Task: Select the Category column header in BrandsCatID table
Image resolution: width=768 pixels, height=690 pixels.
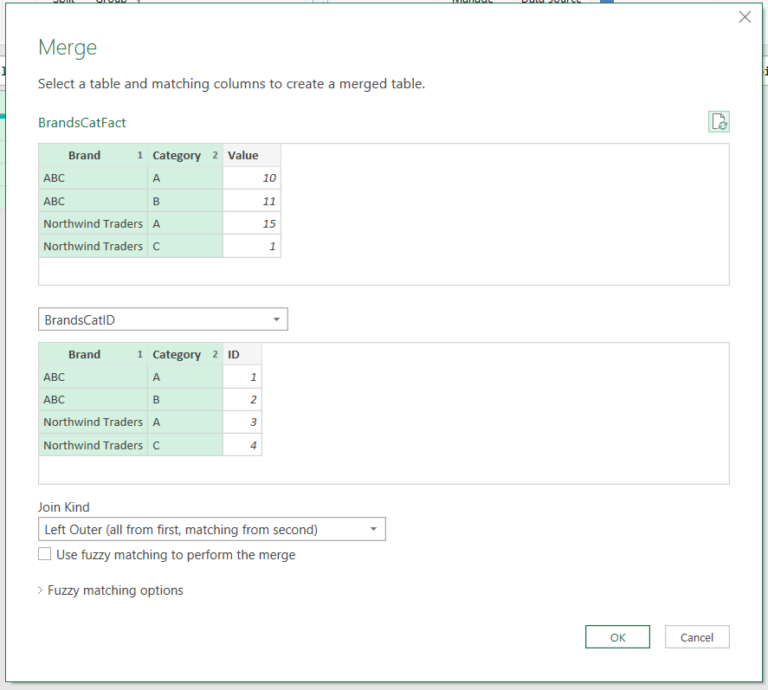Action: coord(185,354)
